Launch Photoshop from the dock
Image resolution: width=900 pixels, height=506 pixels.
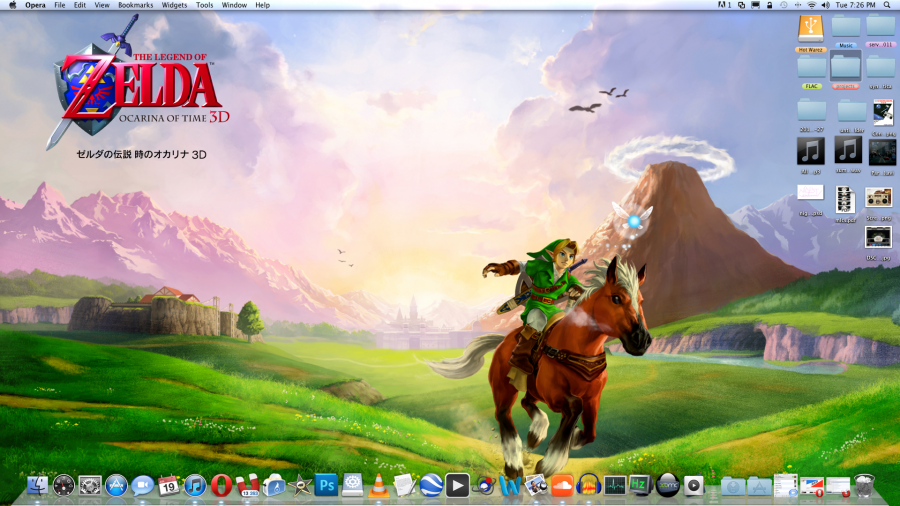(327, 486)
